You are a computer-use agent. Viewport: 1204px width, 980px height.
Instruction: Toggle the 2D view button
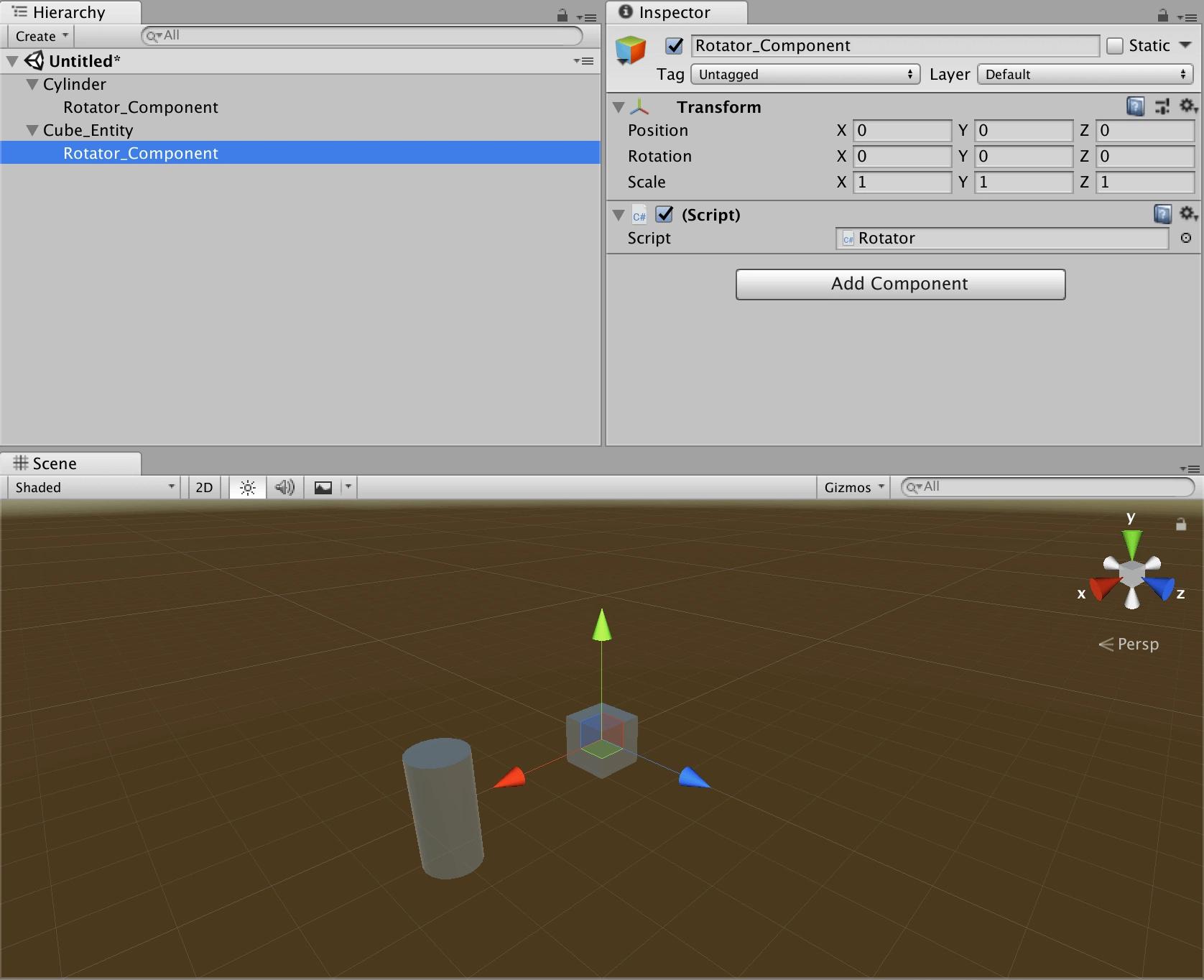(204, 488)
